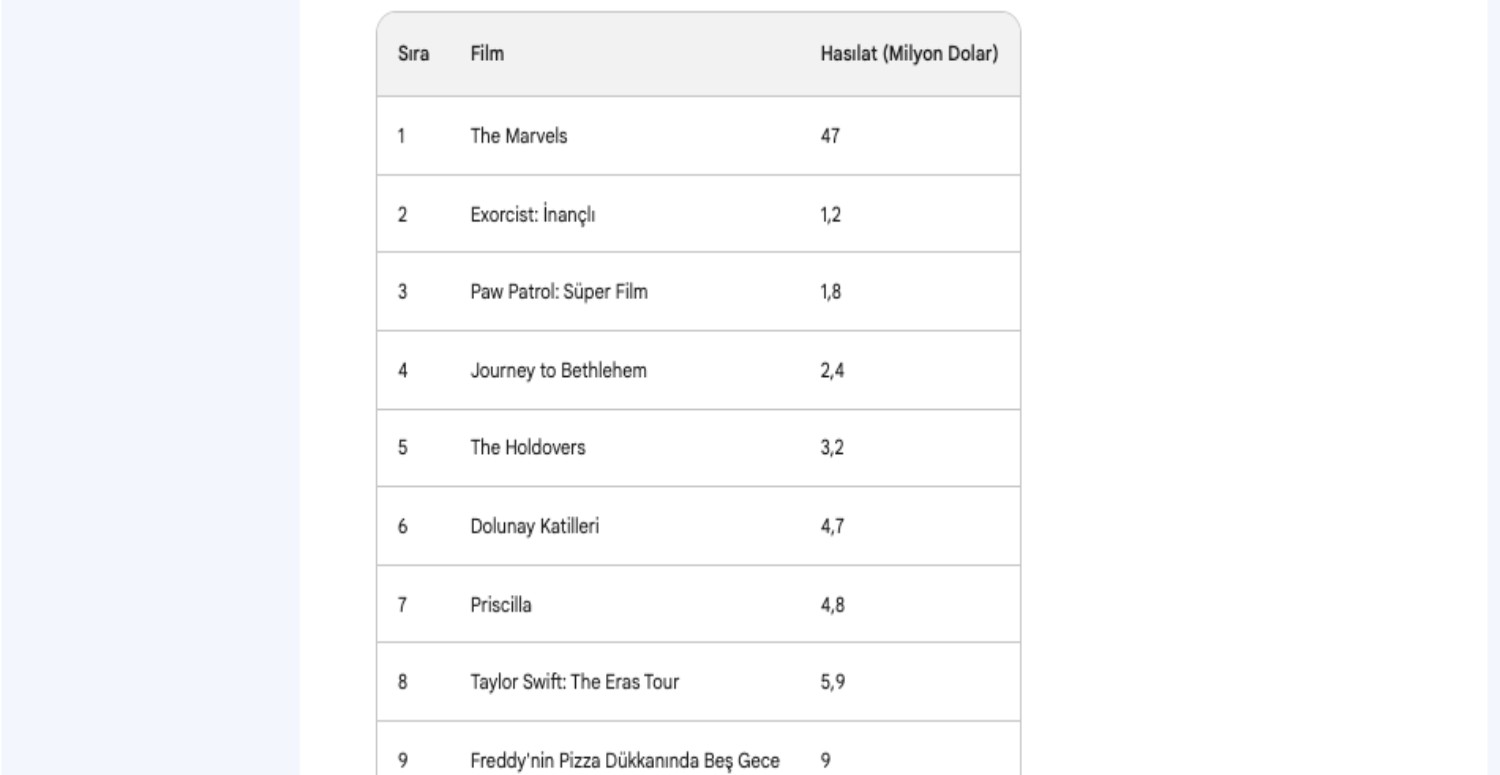Click the Hasılat (Milyon Dolar) header
1500x775 pixels.
click(x=909, y=55)
